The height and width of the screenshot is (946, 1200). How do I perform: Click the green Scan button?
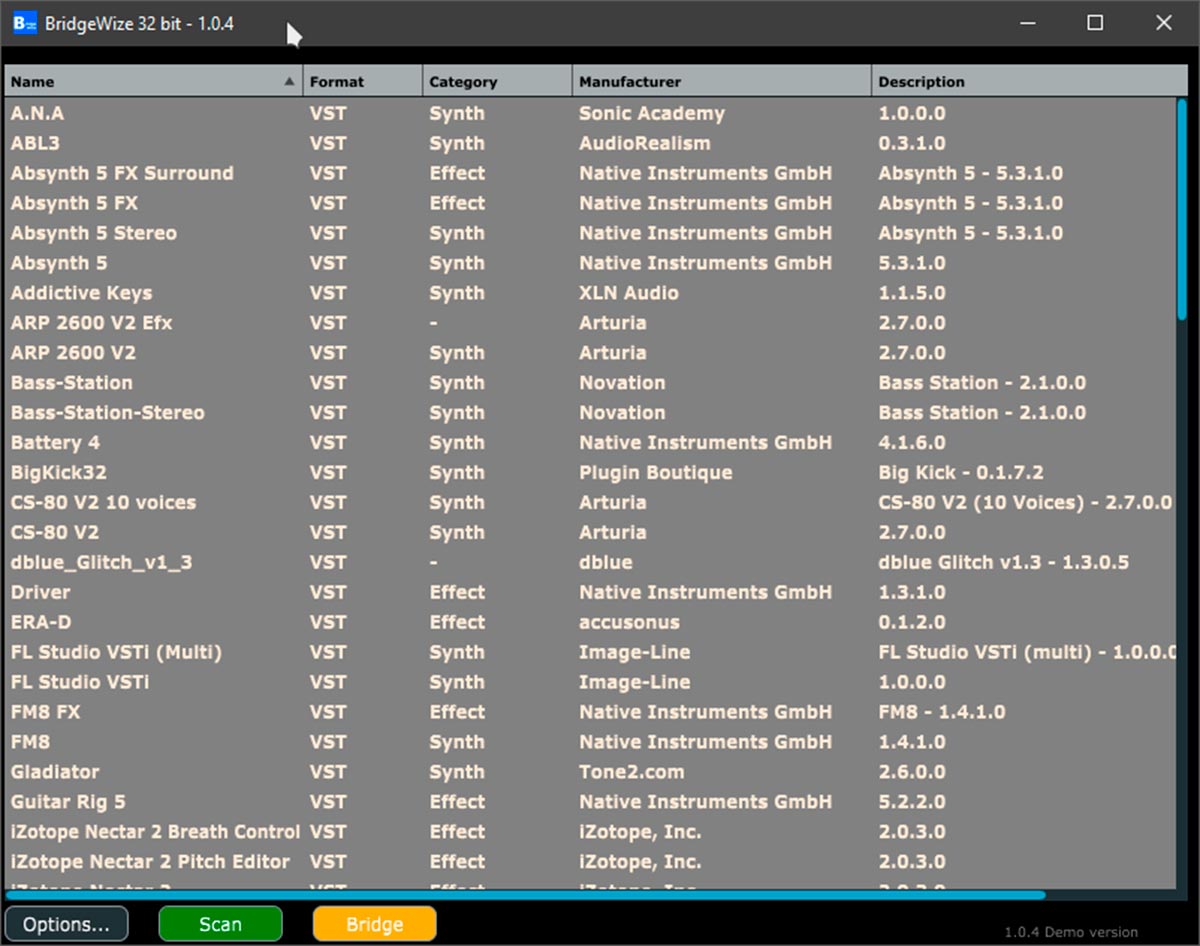point(220,924)
